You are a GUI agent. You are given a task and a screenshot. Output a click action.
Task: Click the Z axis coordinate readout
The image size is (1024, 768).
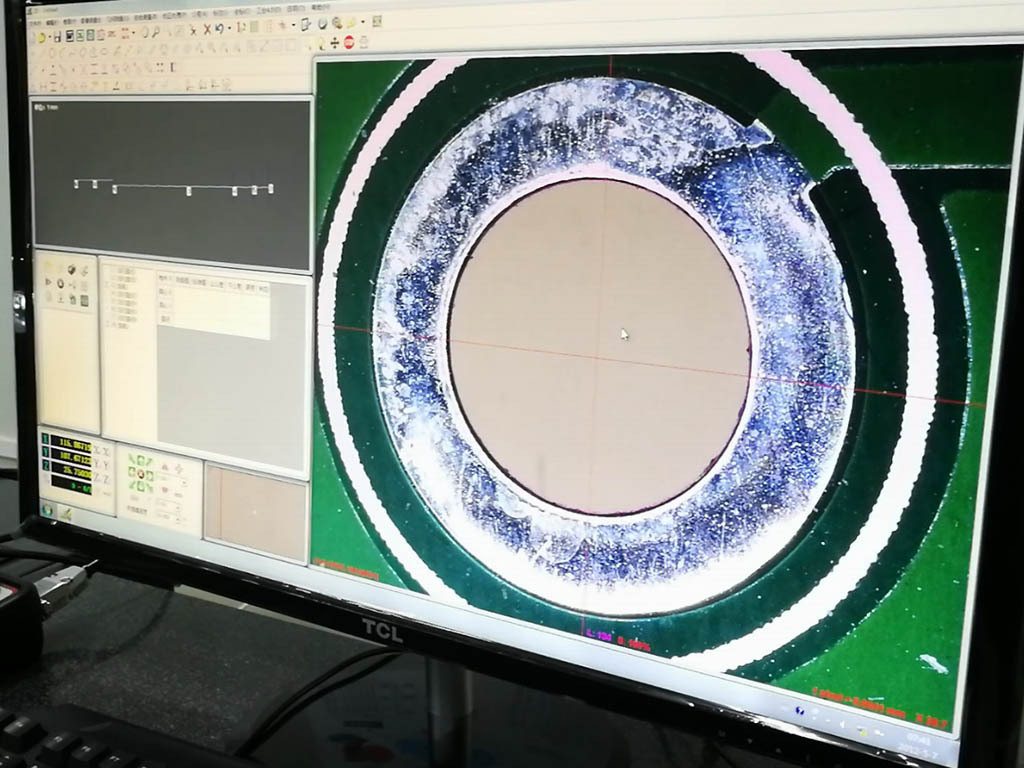click(72, 471)
